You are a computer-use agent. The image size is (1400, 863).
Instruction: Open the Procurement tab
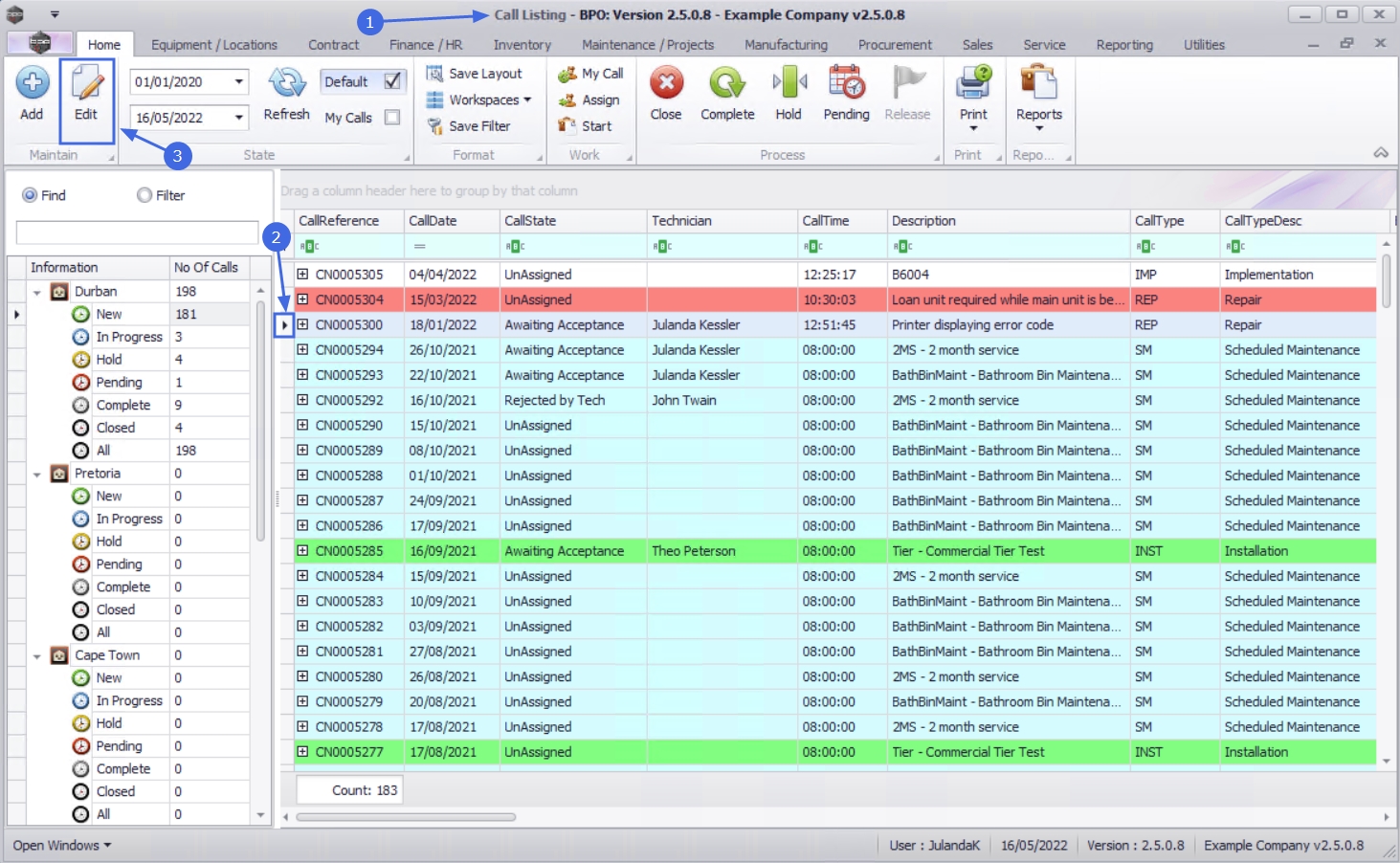[895, 45]
